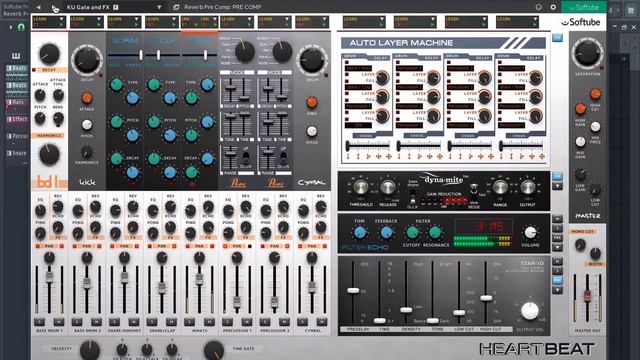
Task: Click the Filter Echo Cutoff knob
Action: pos(411,233)
